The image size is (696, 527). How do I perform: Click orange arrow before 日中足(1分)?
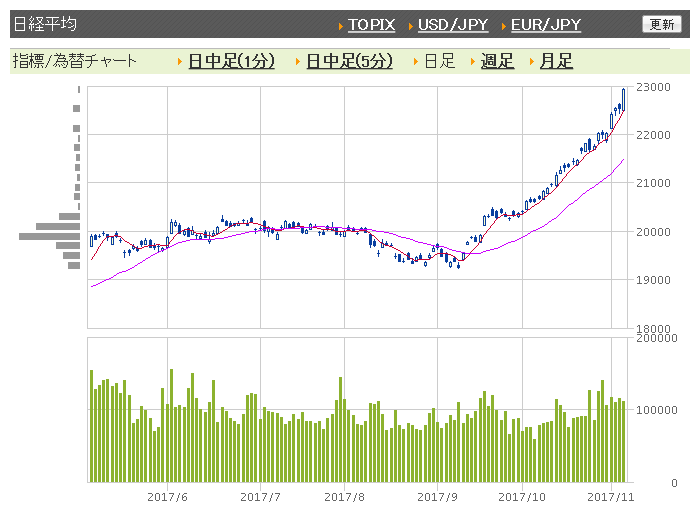(180, 62)
